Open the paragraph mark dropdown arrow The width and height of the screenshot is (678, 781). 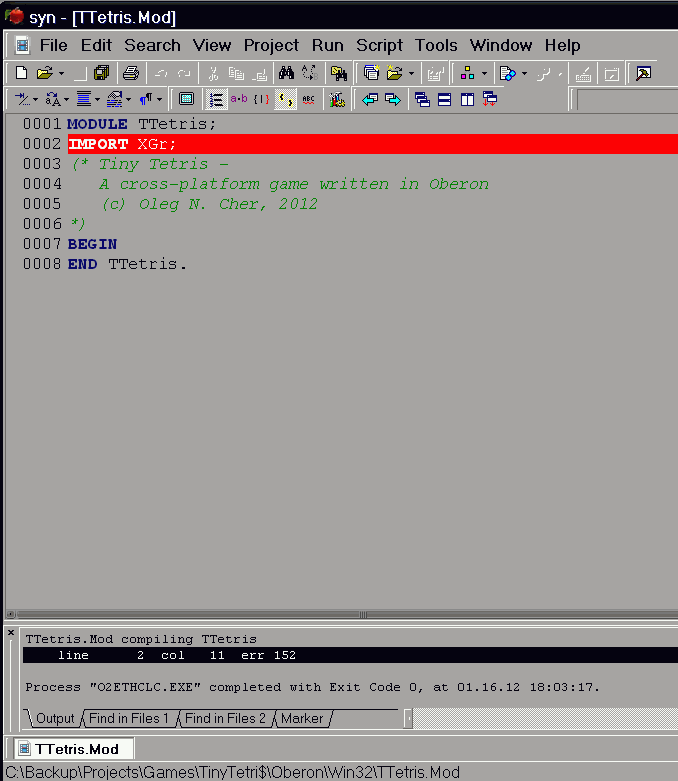[159, 99]
